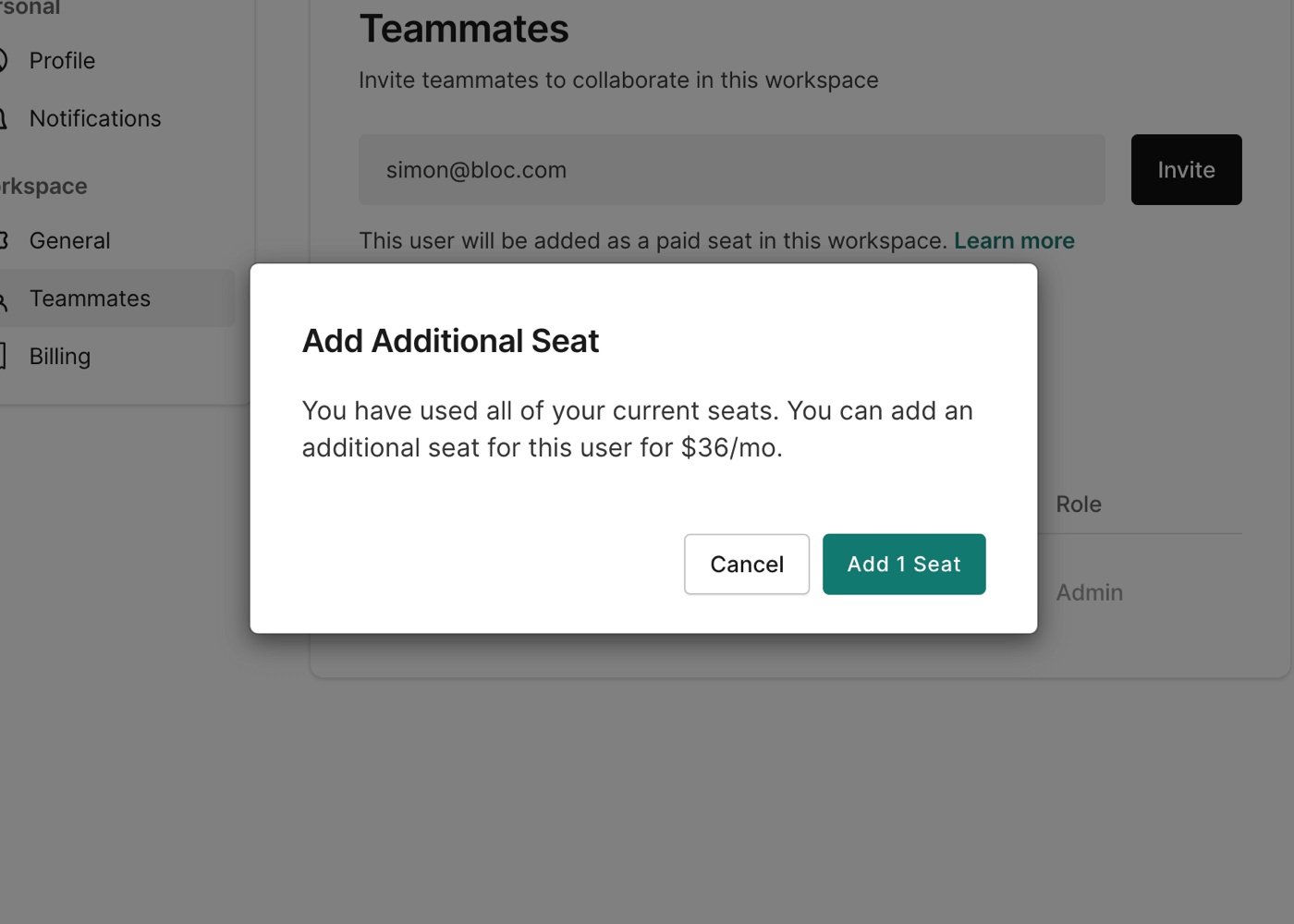Go to Notifications settings
The image size is (1294, 924).
pyautogui.click(x=95, y=119)
